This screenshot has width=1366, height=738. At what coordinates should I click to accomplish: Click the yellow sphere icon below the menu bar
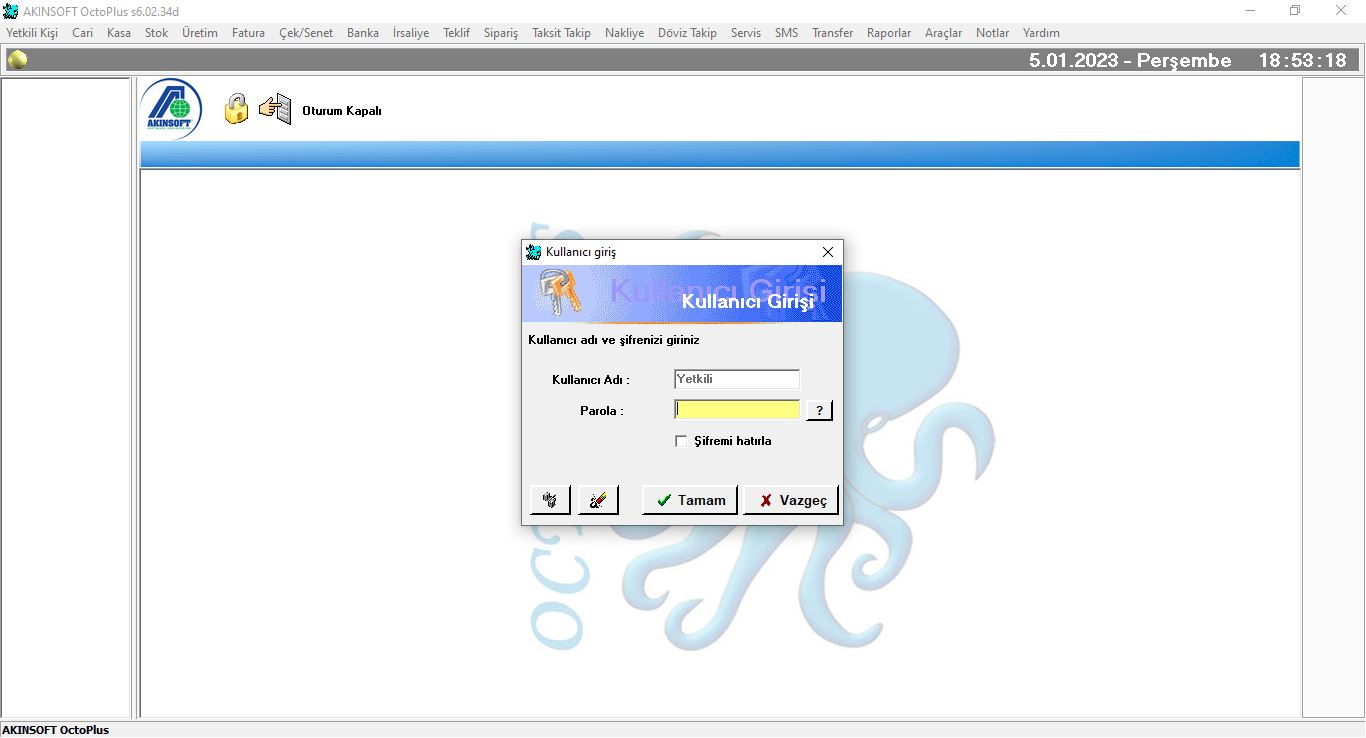(17, 60)
